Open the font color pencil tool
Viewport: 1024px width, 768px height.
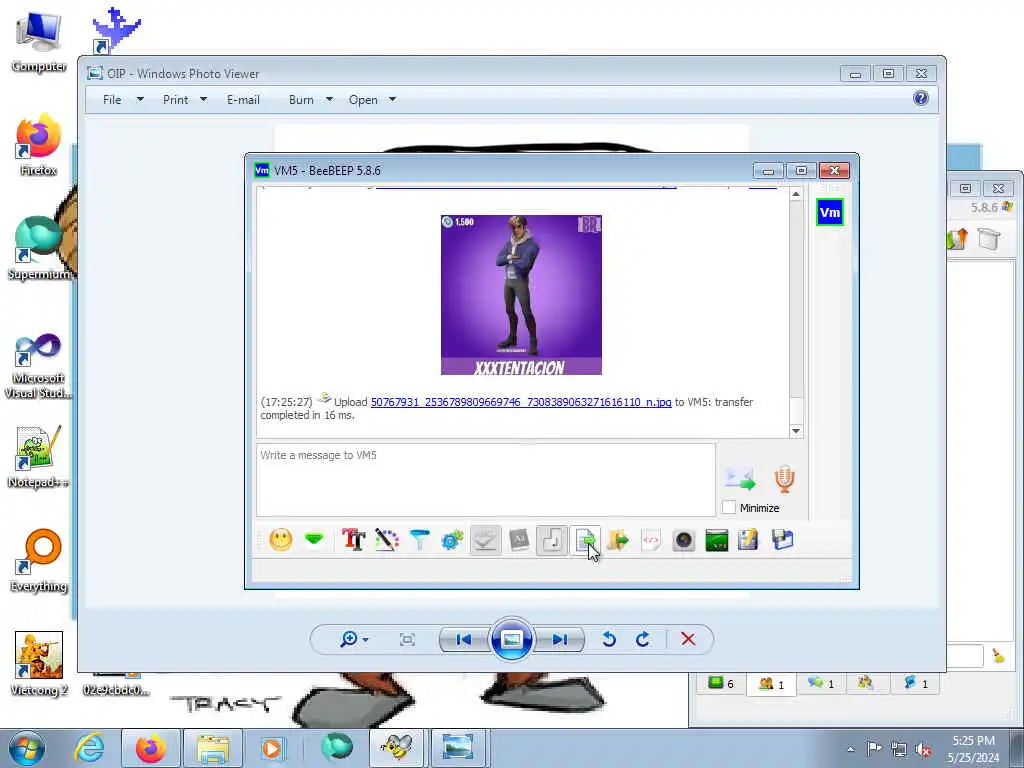coord(387,540)
